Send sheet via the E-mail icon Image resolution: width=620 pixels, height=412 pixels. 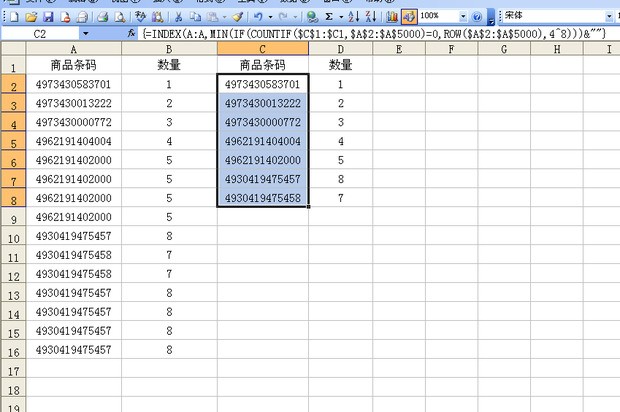82,17
